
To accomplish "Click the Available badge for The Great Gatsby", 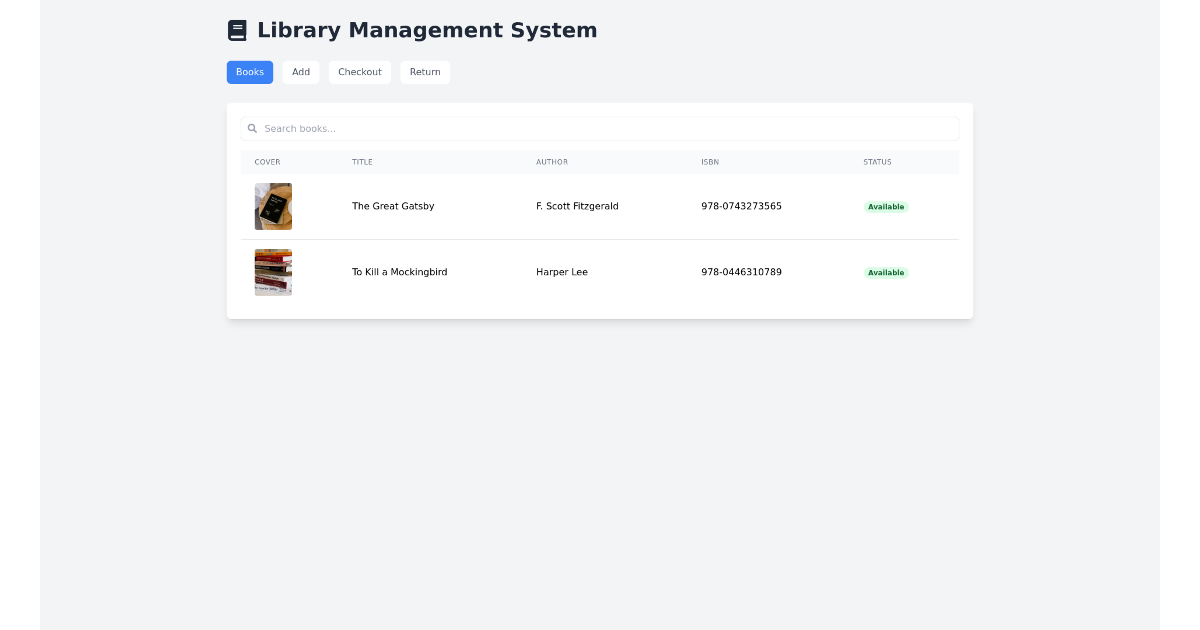I will (886, 206).
